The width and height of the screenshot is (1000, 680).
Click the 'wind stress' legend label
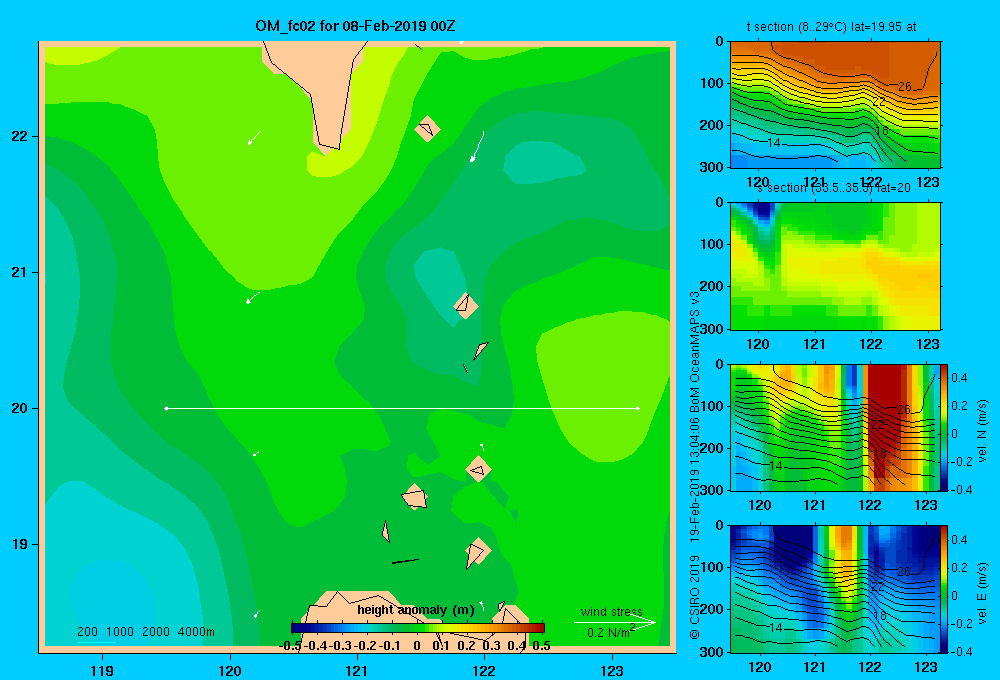[612, 611]
